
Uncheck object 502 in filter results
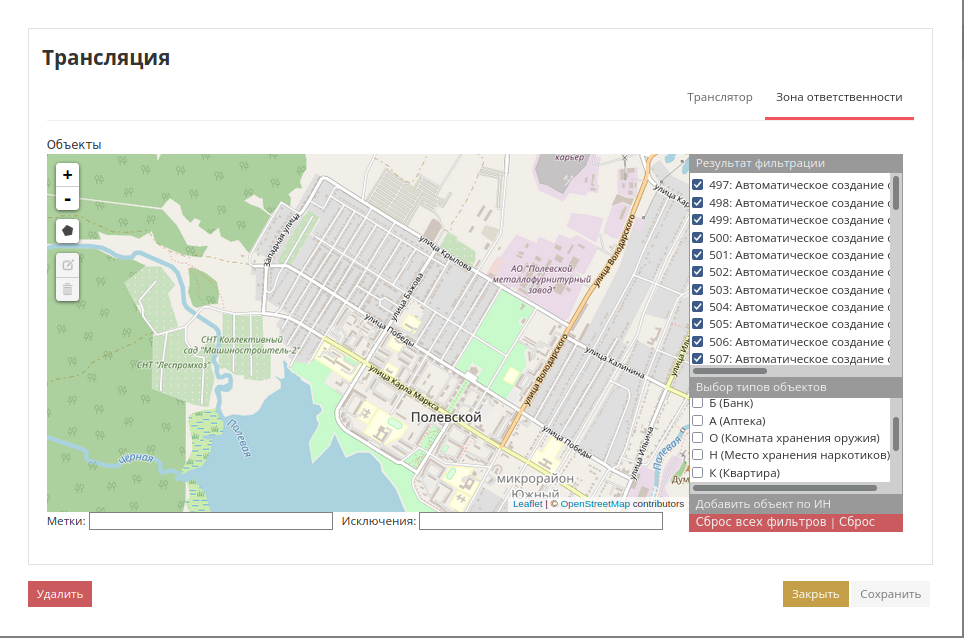[698, 272]
